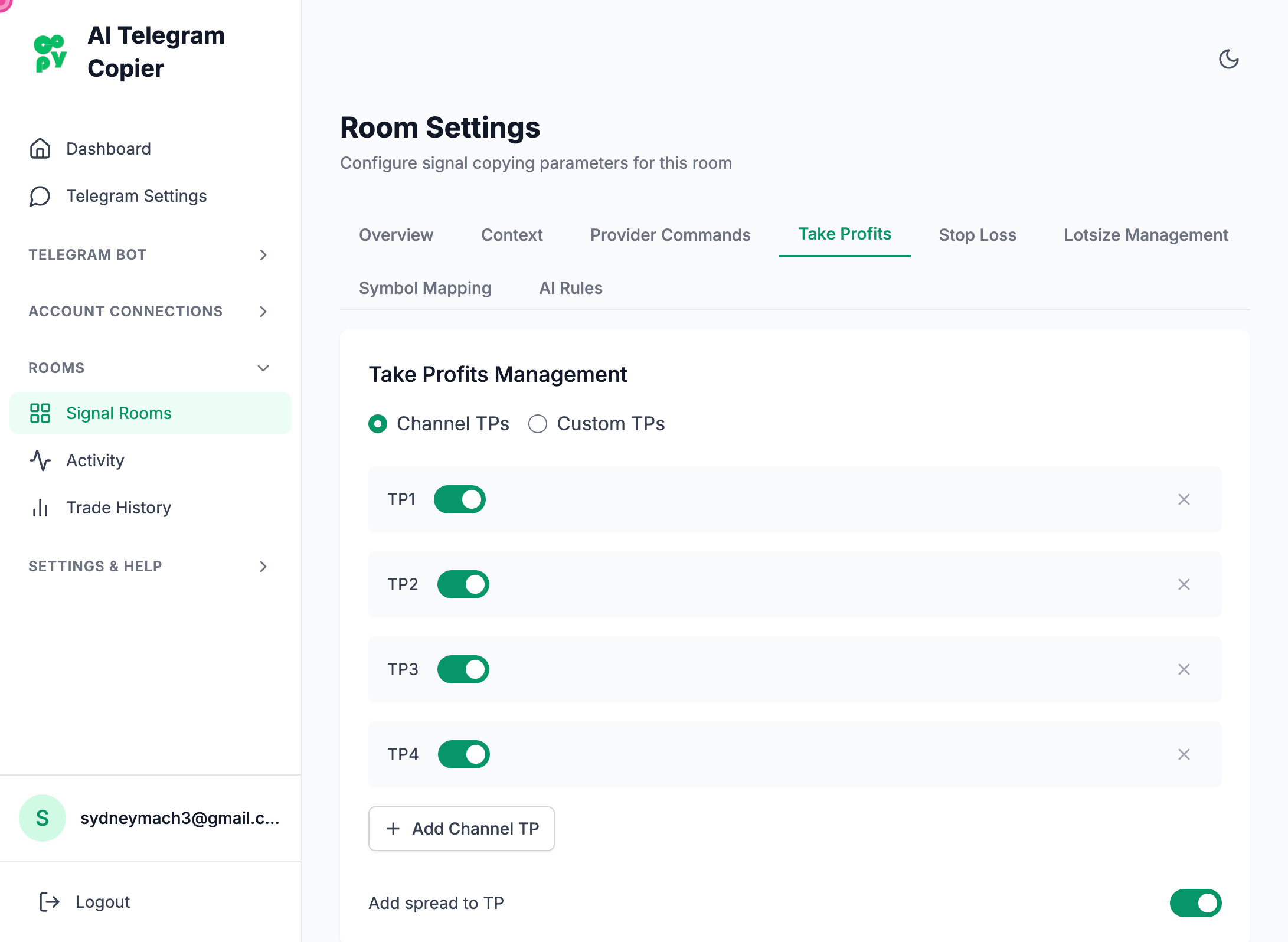Collapse the Rooms section chevron
Viewport: 1288px width, 942px height.
pos(263,368)
